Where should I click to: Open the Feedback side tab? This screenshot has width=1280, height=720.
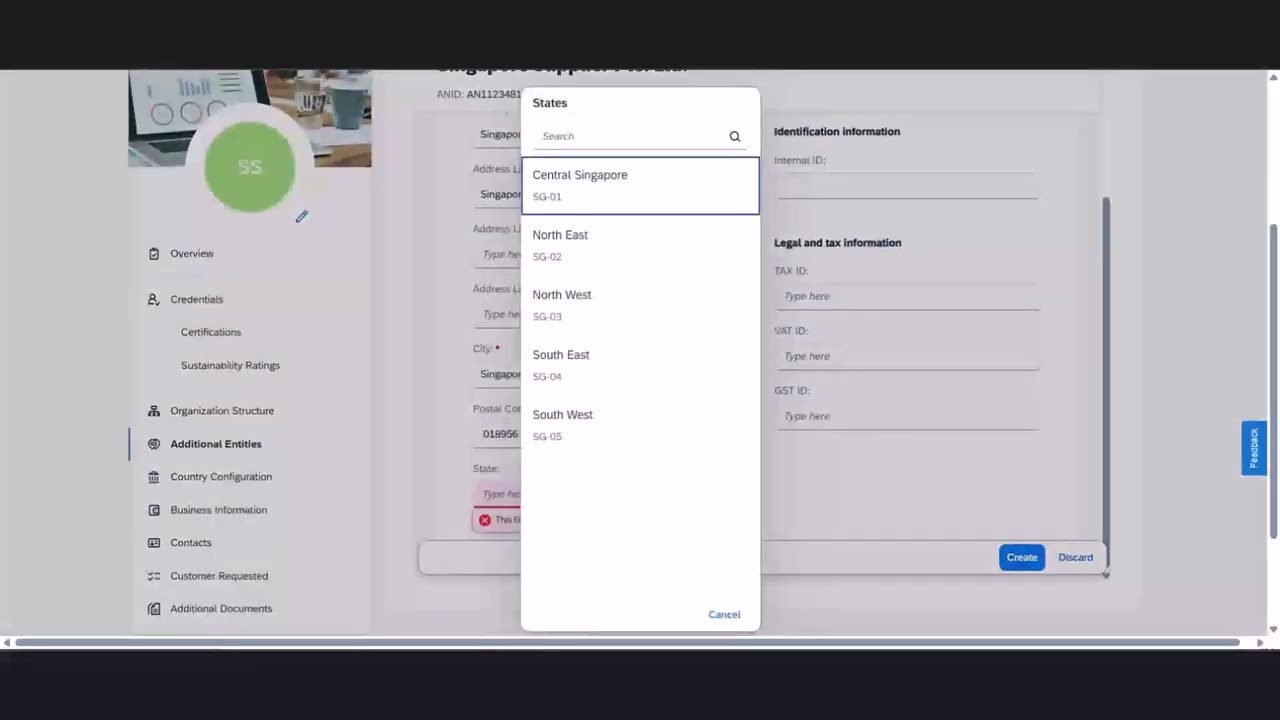point(1254,448)
